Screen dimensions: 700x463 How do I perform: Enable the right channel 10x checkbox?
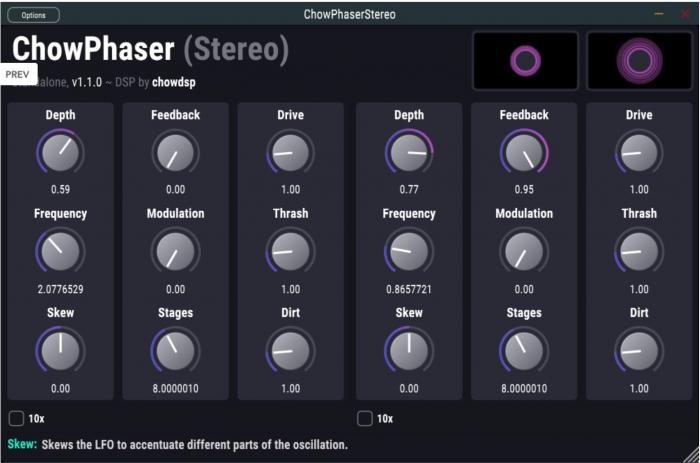pyautogui.click(x=365, y=418)
